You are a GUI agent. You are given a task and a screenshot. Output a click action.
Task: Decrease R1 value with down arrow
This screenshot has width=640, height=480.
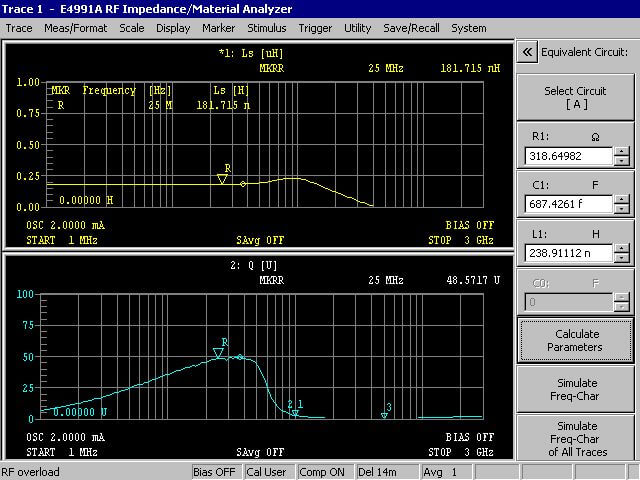tap(622, 160)
